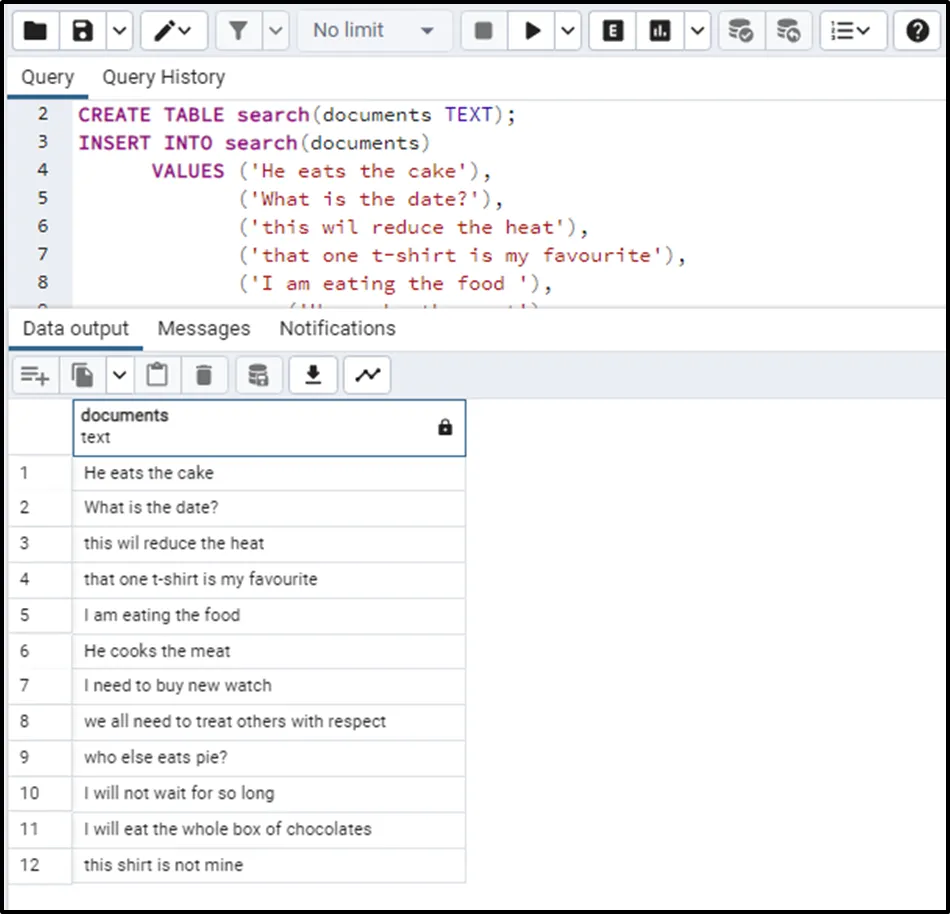Open the Macros list dropdown
Screen dimensions: 950x914
point(851,31)
